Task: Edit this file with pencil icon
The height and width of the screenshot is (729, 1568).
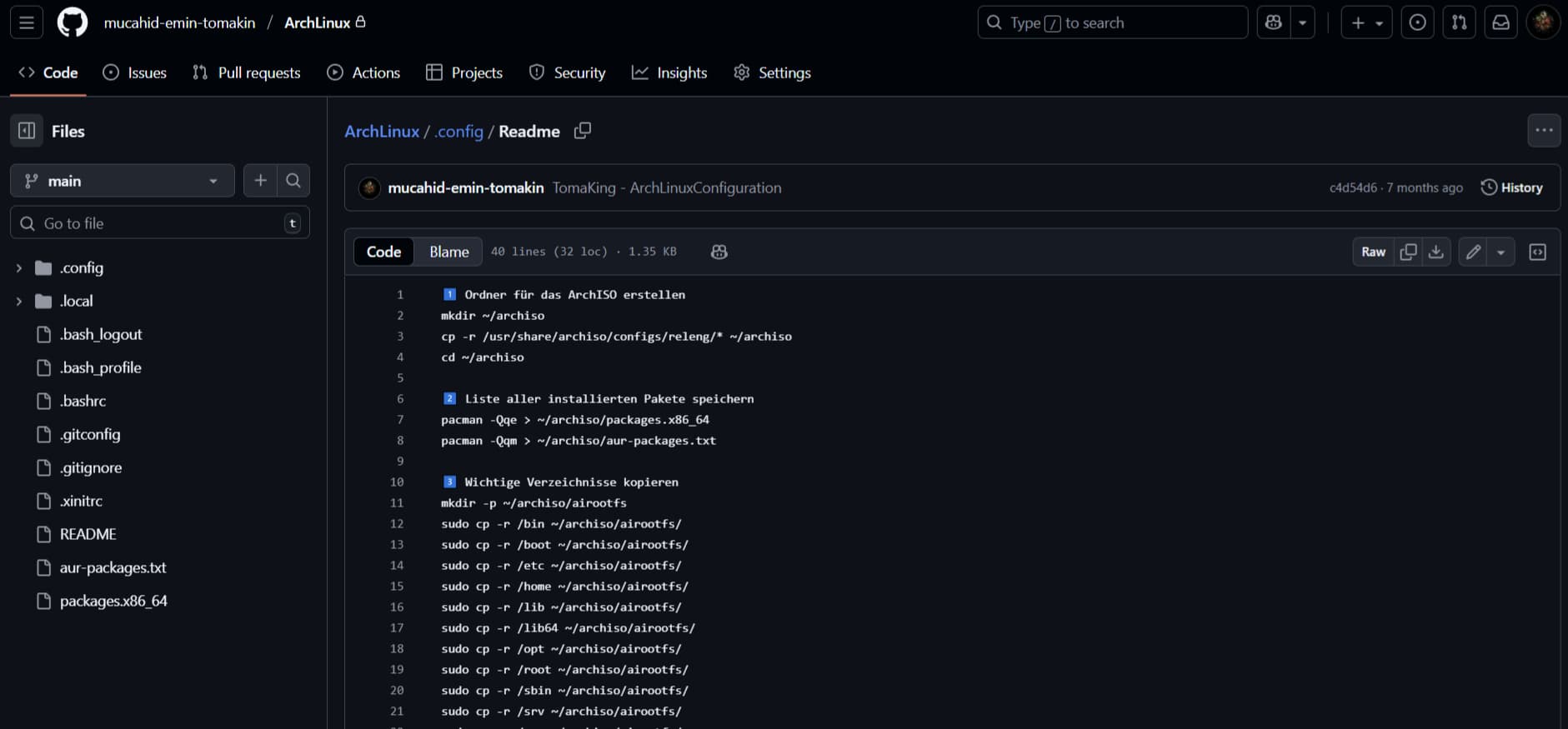Action: 1473,252
